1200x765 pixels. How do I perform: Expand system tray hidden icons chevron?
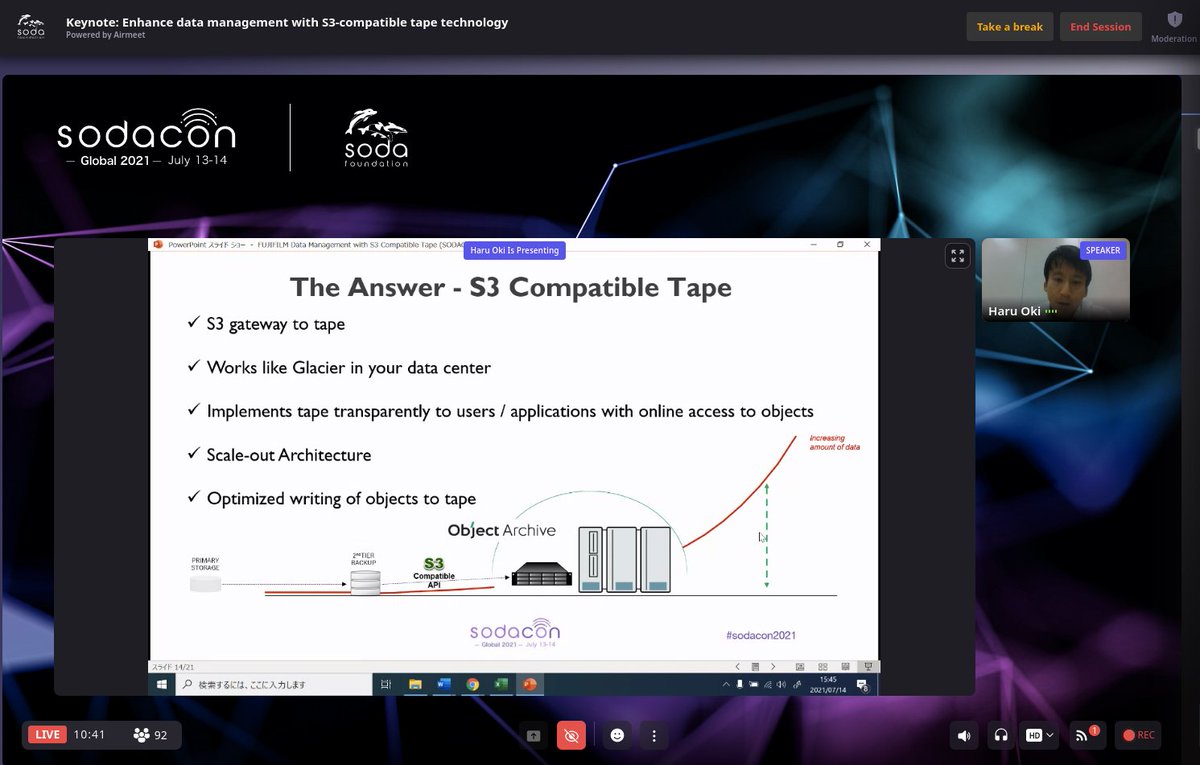pyautogui.click(x=727, y=685)
